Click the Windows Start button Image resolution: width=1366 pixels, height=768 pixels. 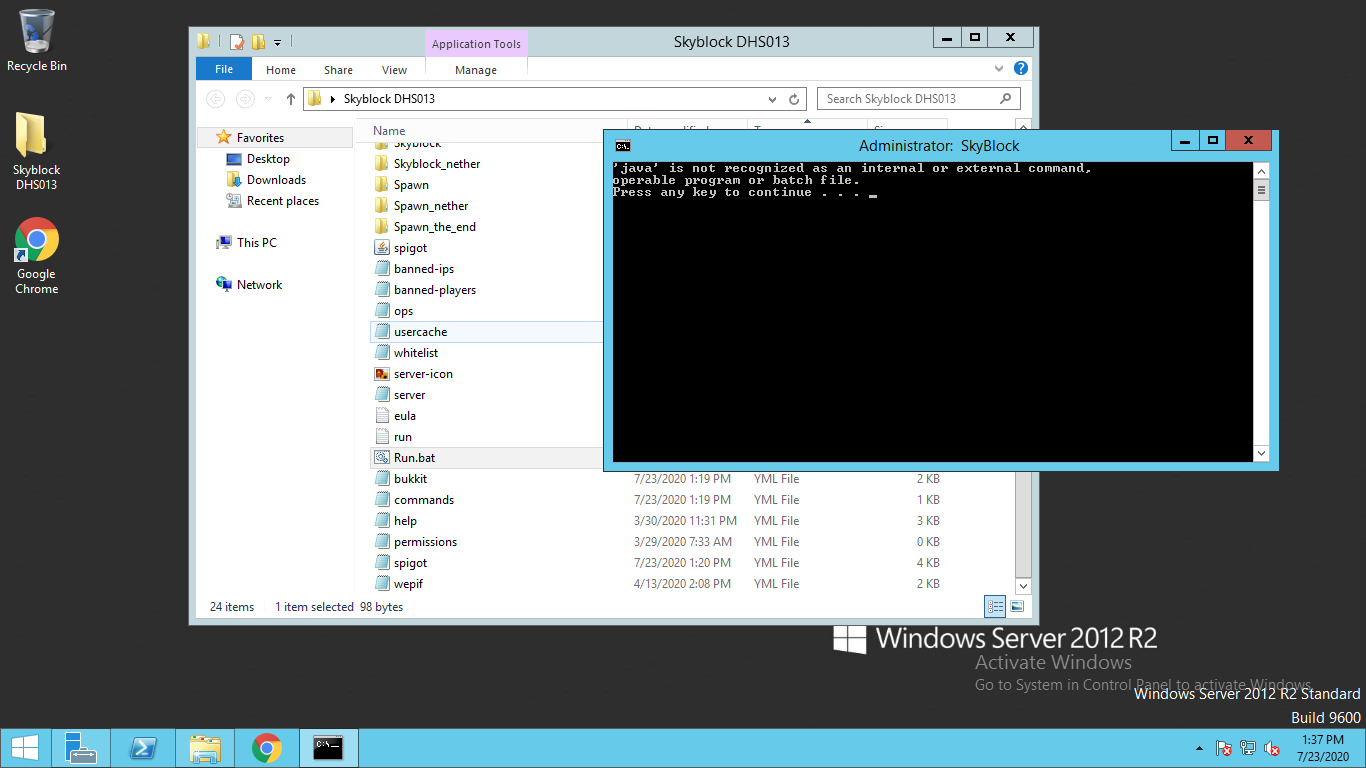pos(24,748)
